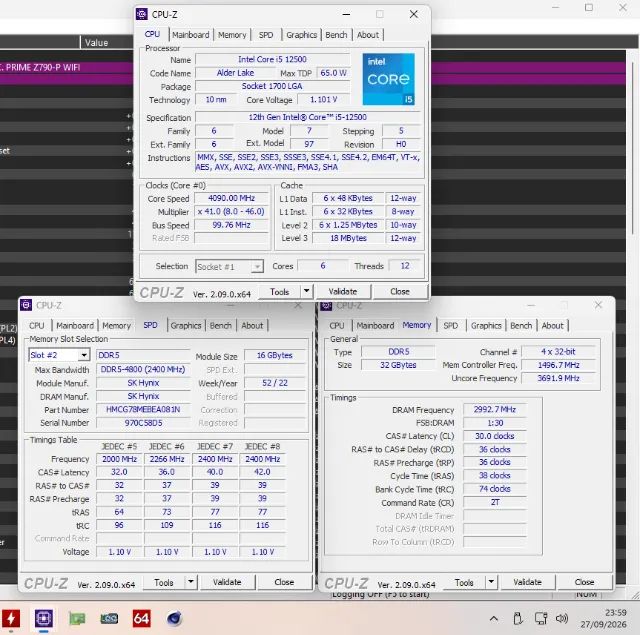This screenshot has height=635, width=640.
Task: Select CPU tab in the SPD window
Action: click(x=36, y=326)
